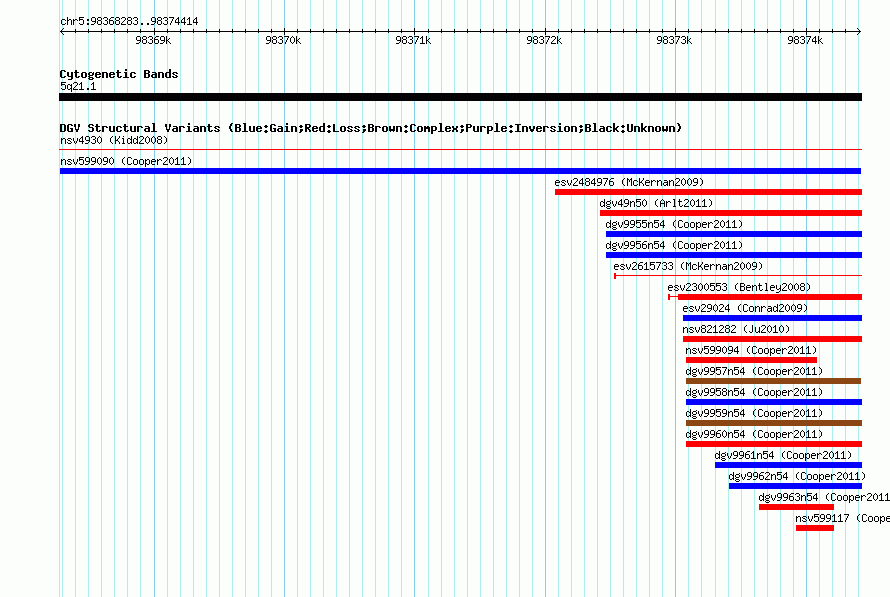Click the 98373k ruler position
Viewport: 890px width, 597px height.
point(674,40)
